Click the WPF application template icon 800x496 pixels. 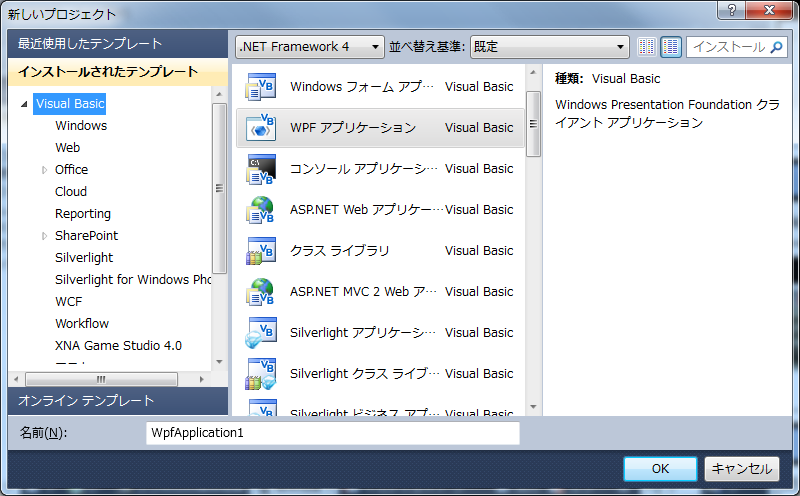point(261,128)
